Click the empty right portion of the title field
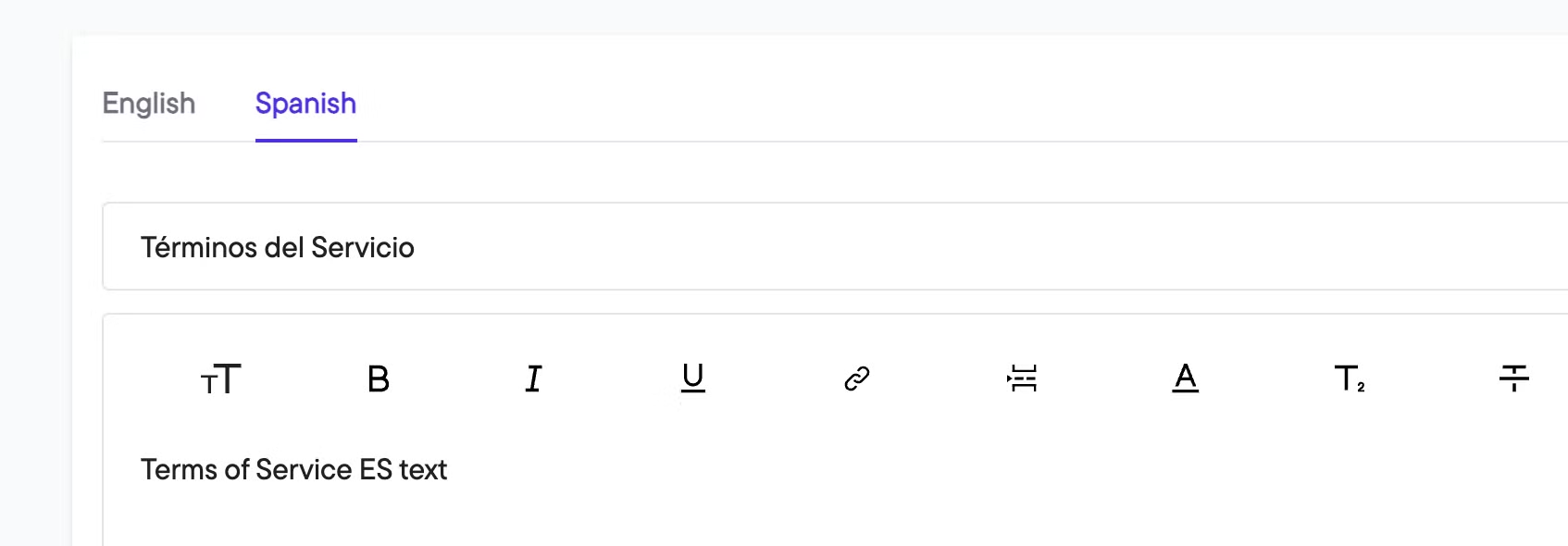Image resolution: width=1568 pixels, height=546 pixels. [990, 247]
